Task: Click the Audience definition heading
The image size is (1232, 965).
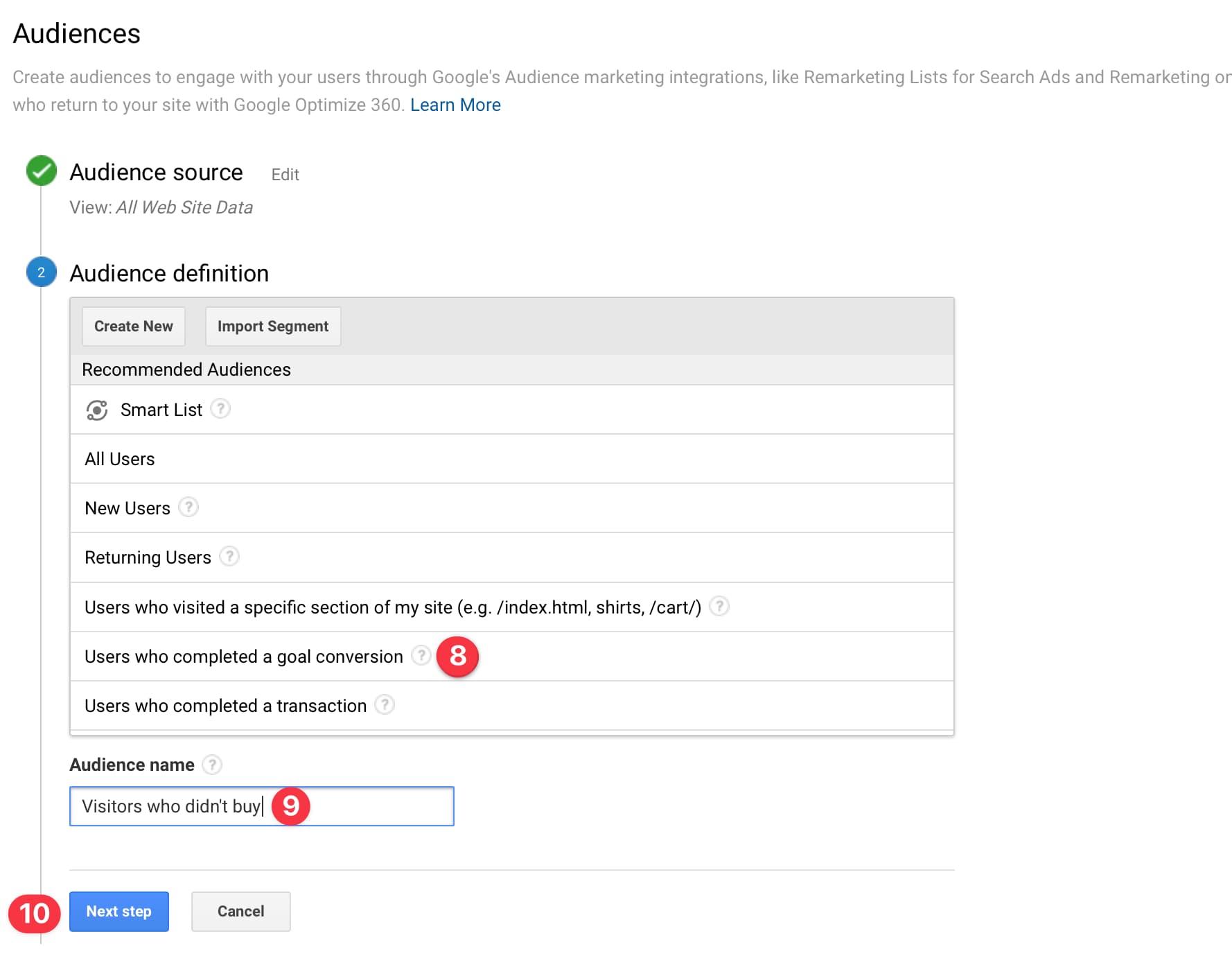Action: tap(169, 273)
